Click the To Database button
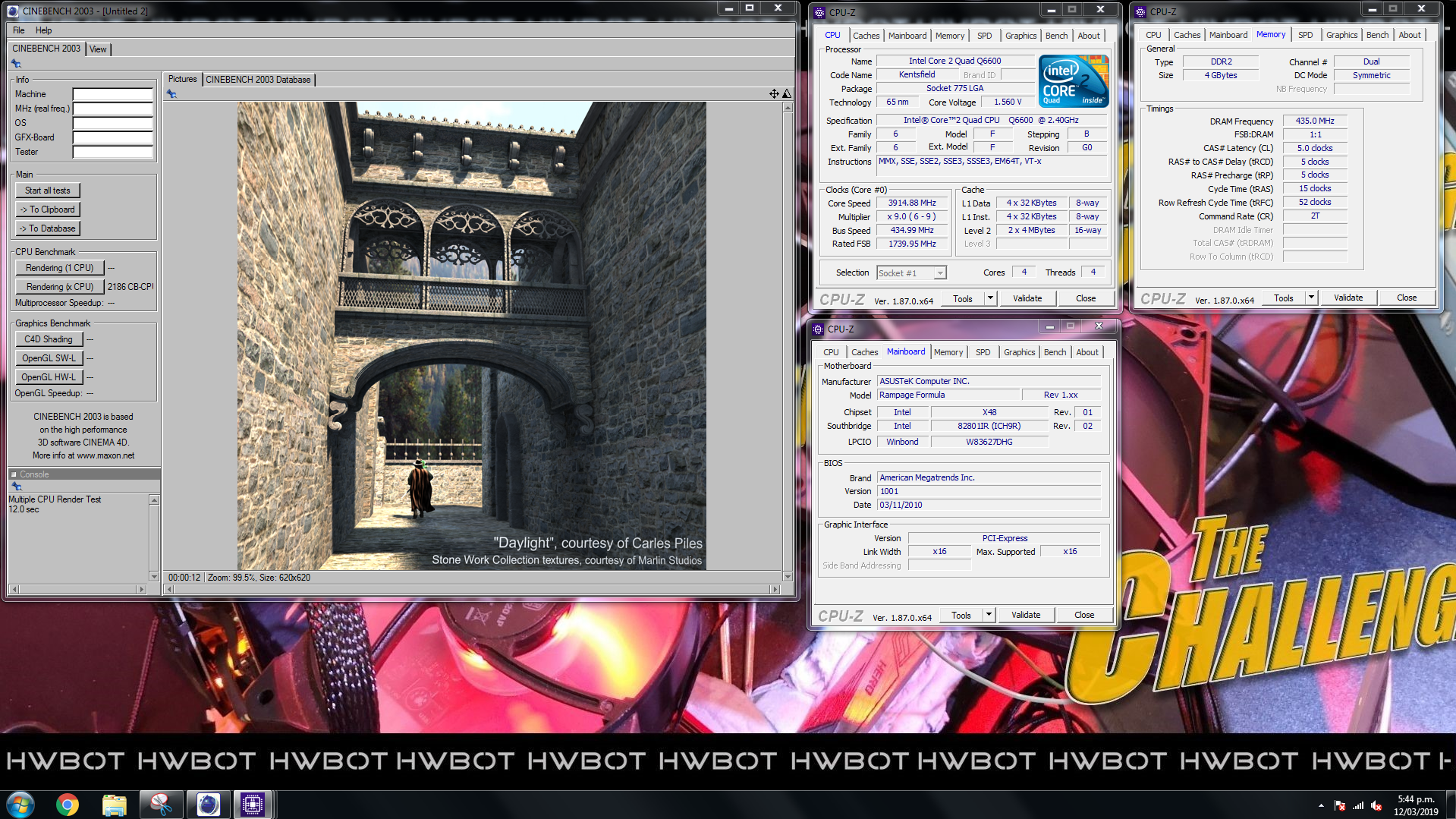Image resolution: width=1456 pixels, height=819 pixels. point(48,228)
